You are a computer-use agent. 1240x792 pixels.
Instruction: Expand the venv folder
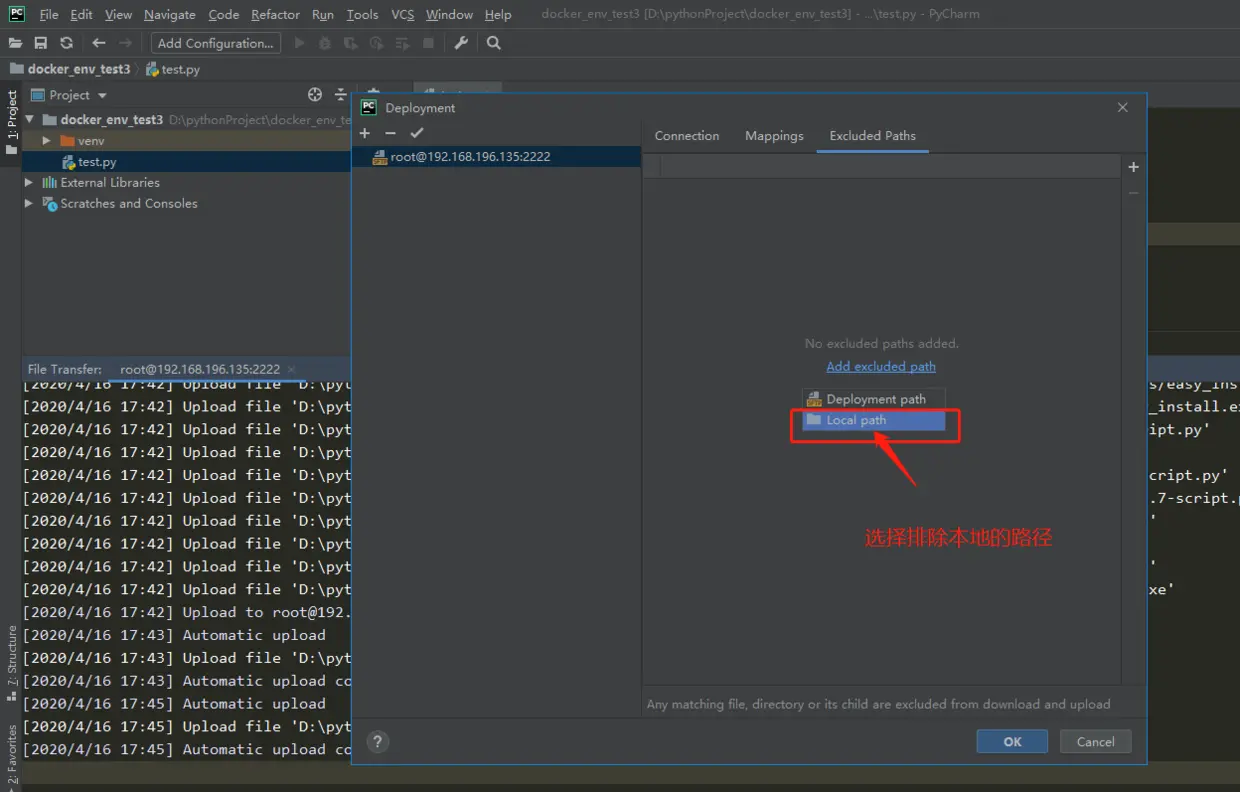tap(46, 141)
